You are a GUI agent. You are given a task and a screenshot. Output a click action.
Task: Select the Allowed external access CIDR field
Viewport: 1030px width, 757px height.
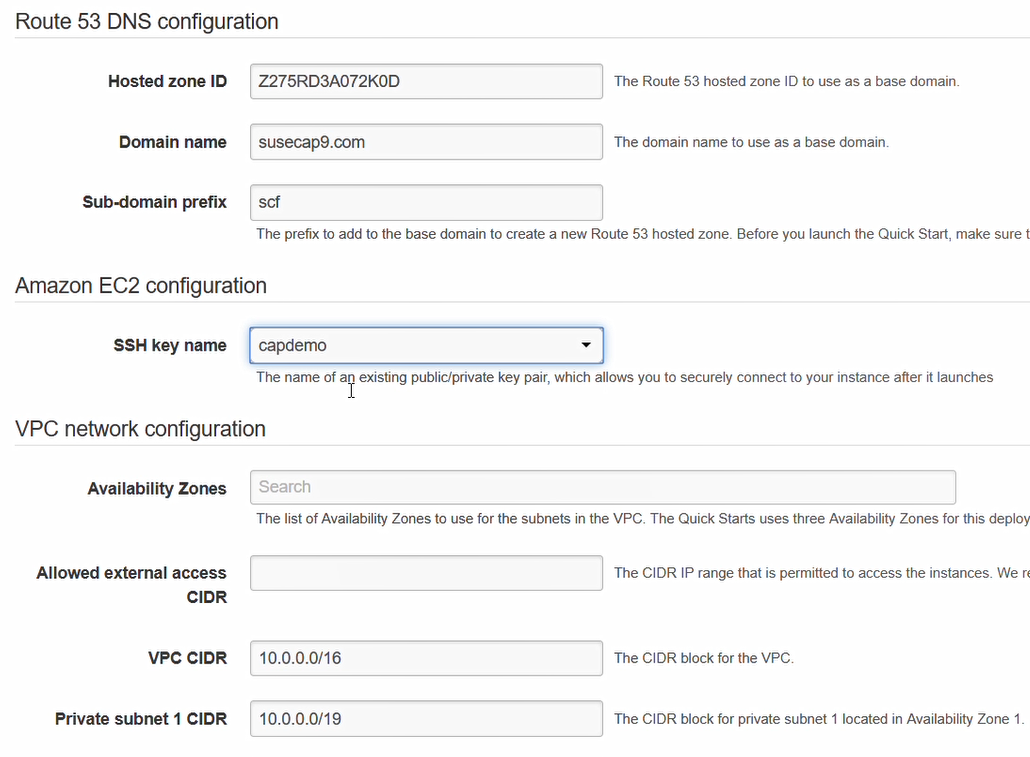425,572
